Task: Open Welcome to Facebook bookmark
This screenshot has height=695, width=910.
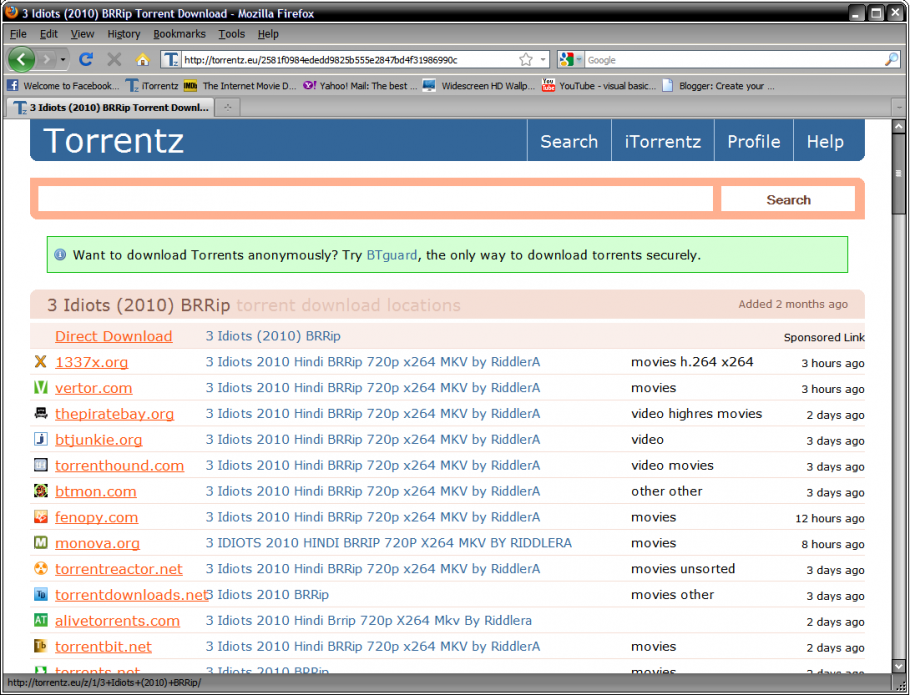Action: point(63,86)
